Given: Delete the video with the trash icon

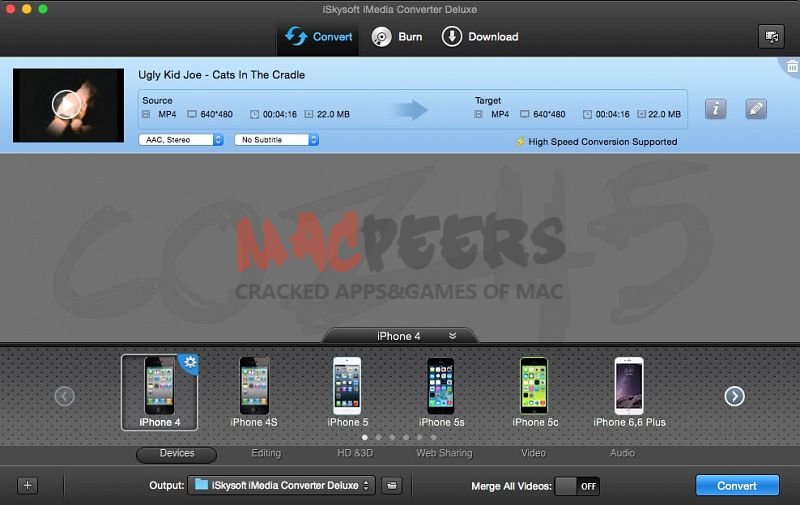Looking at the screenshot, I should point(792,66).
